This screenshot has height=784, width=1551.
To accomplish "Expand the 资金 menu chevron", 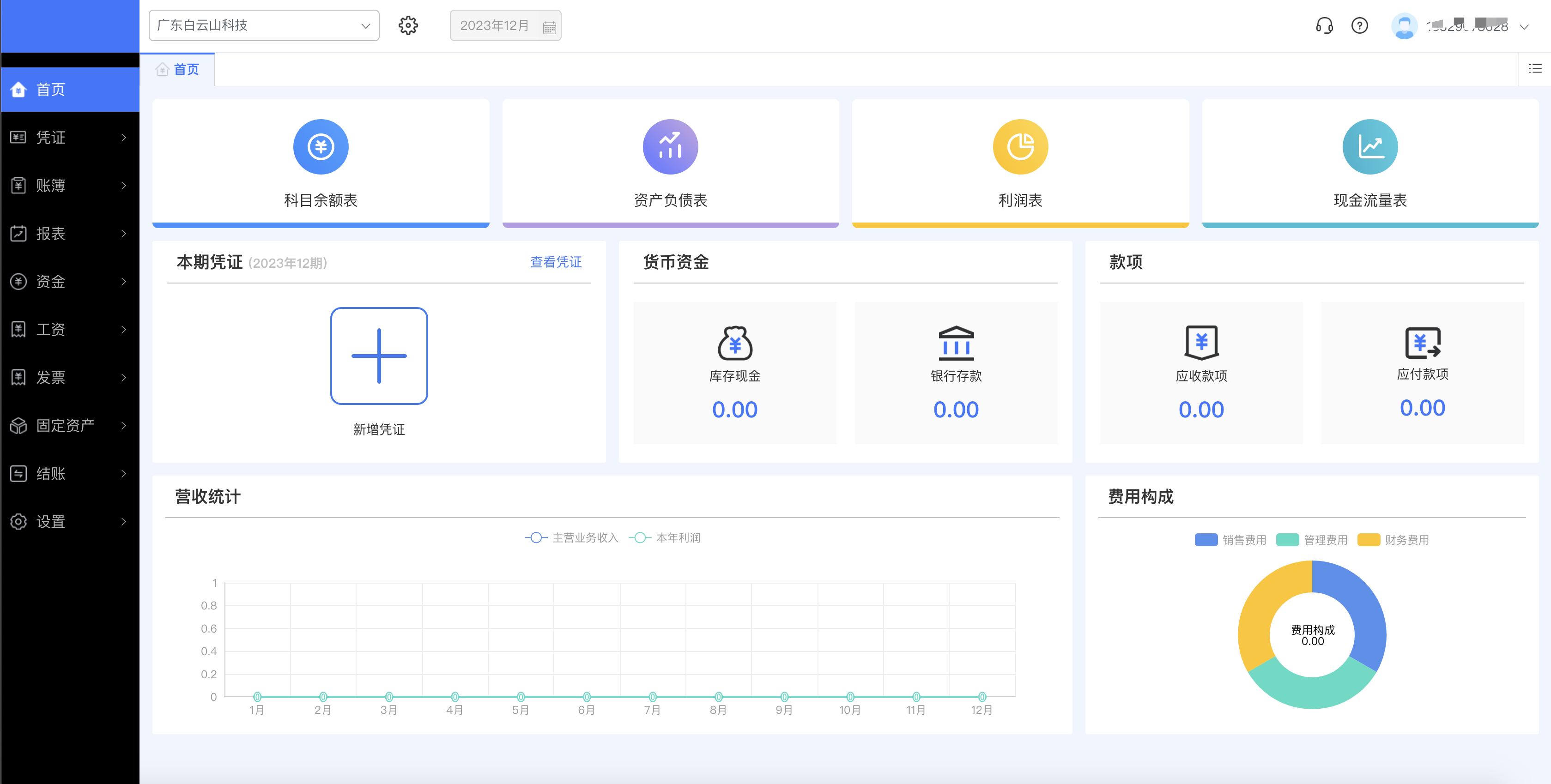I will click(x=123, y=281).
